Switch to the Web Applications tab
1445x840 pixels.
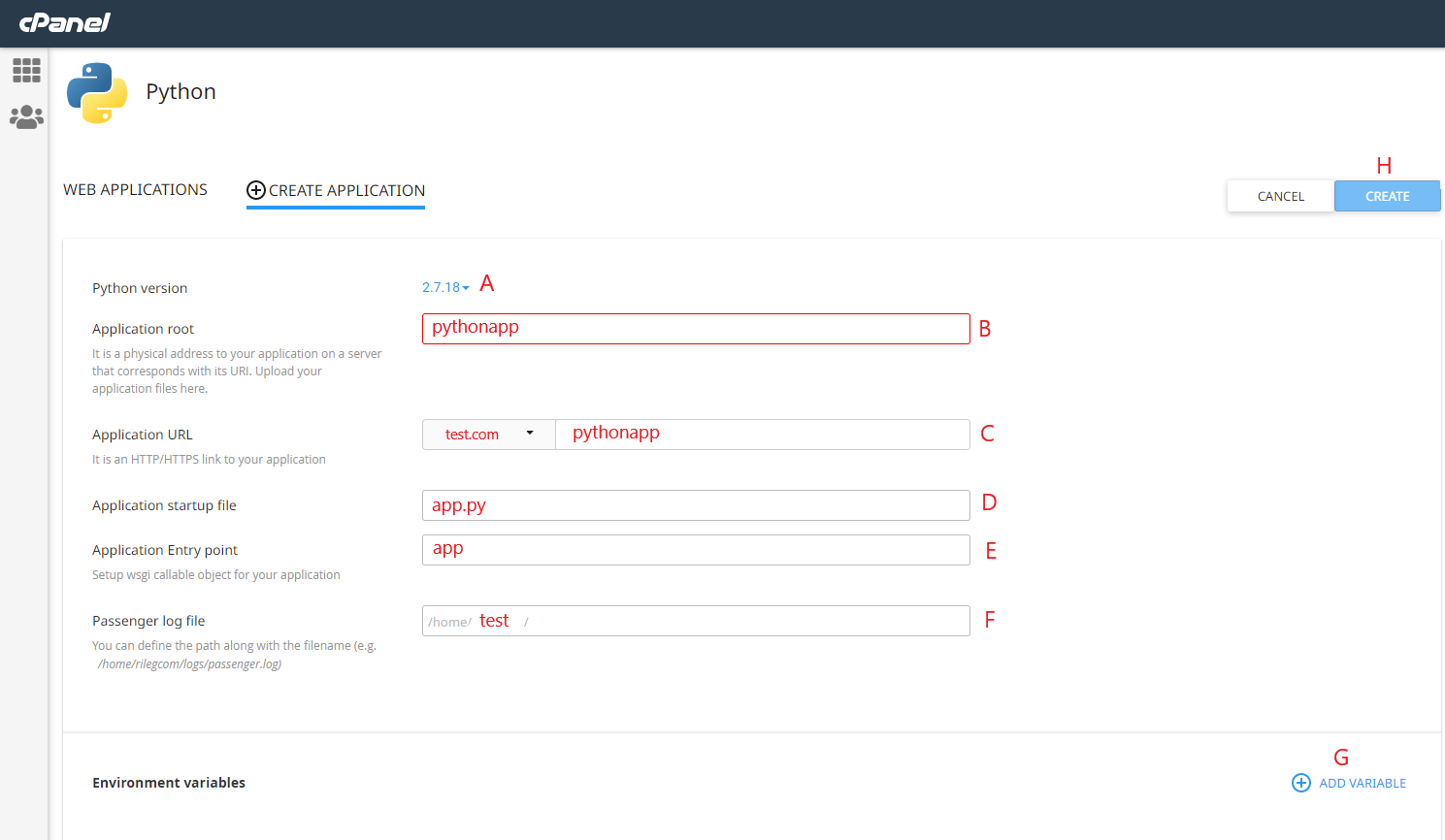coord(135,189)
